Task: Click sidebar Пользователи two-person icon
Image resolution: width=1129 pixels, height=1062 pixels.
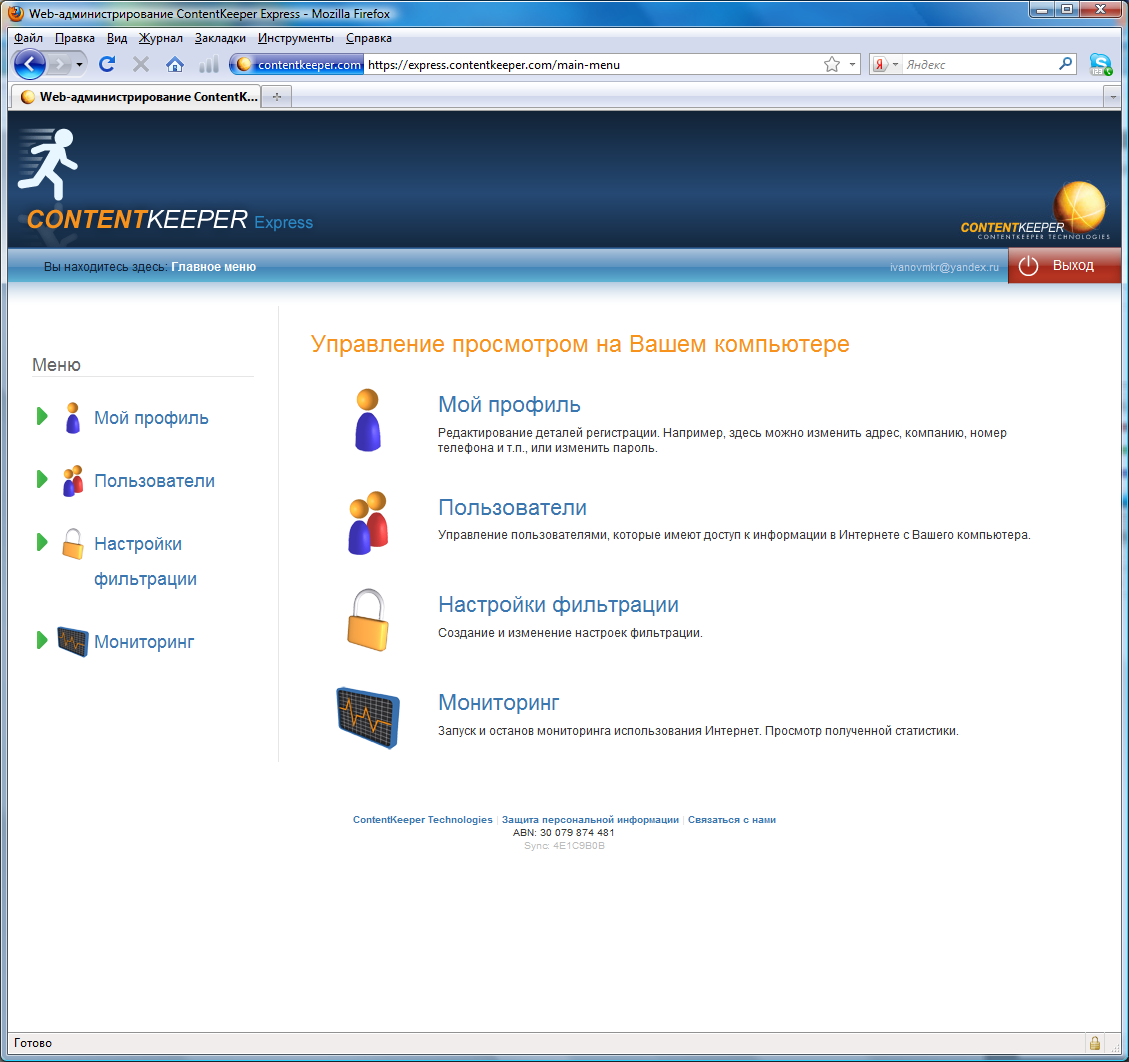Action: coord(73,480)
